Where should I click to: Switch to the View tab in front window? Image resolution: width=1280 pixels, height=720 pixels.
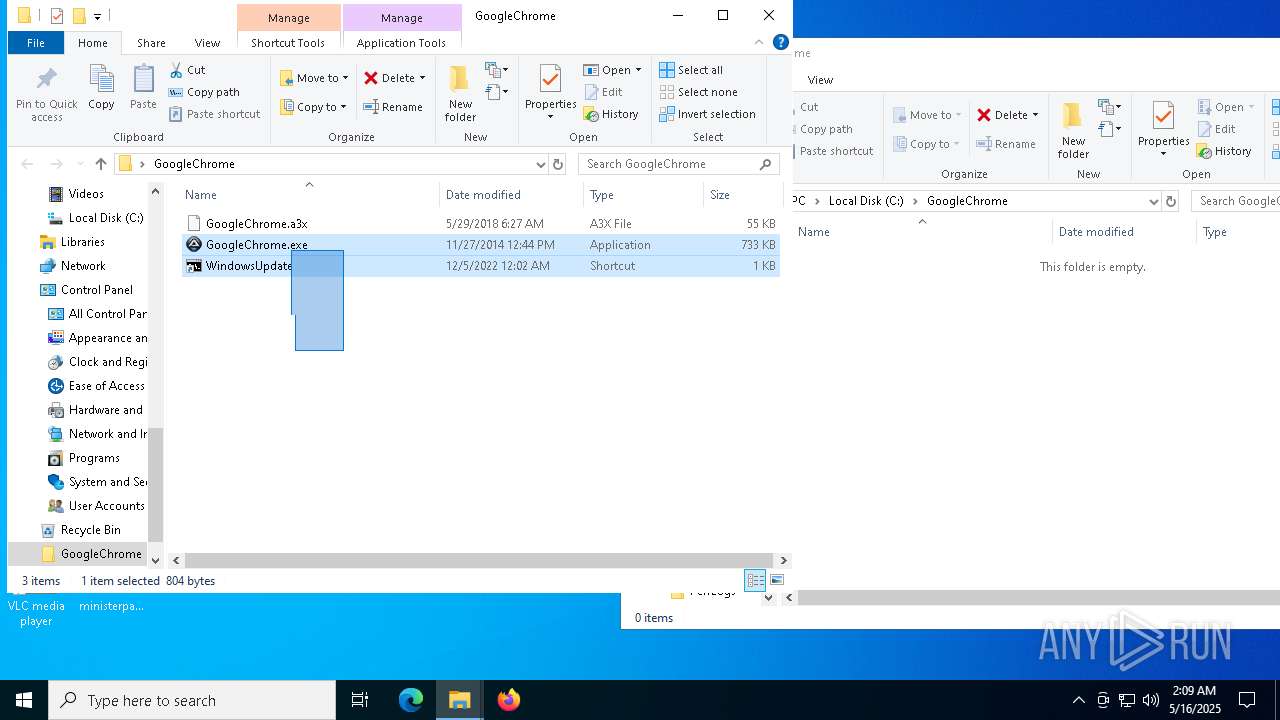(x=207, y=43)
